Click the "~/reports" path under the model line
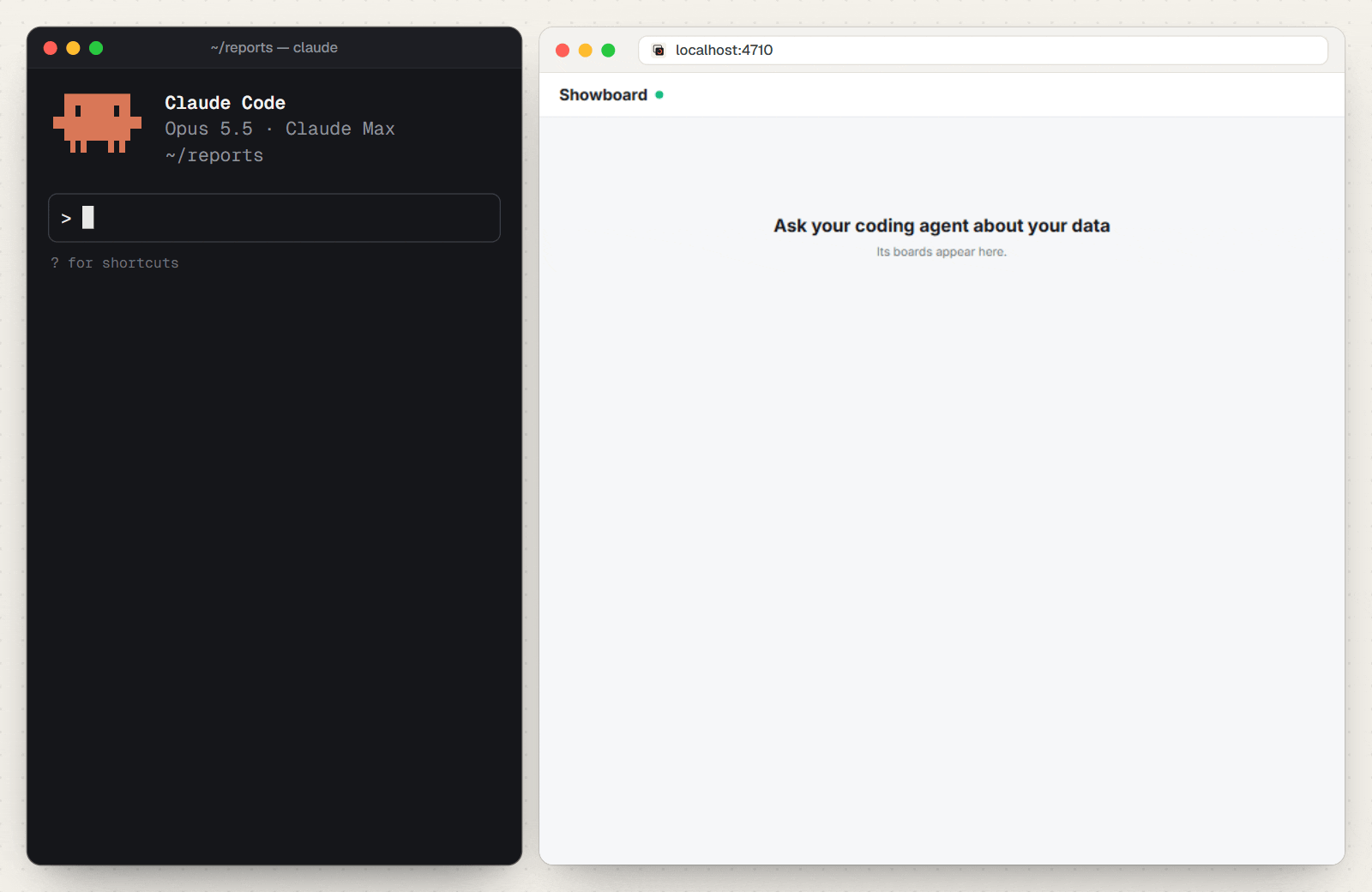The image size is (1372, 892). 214,155
